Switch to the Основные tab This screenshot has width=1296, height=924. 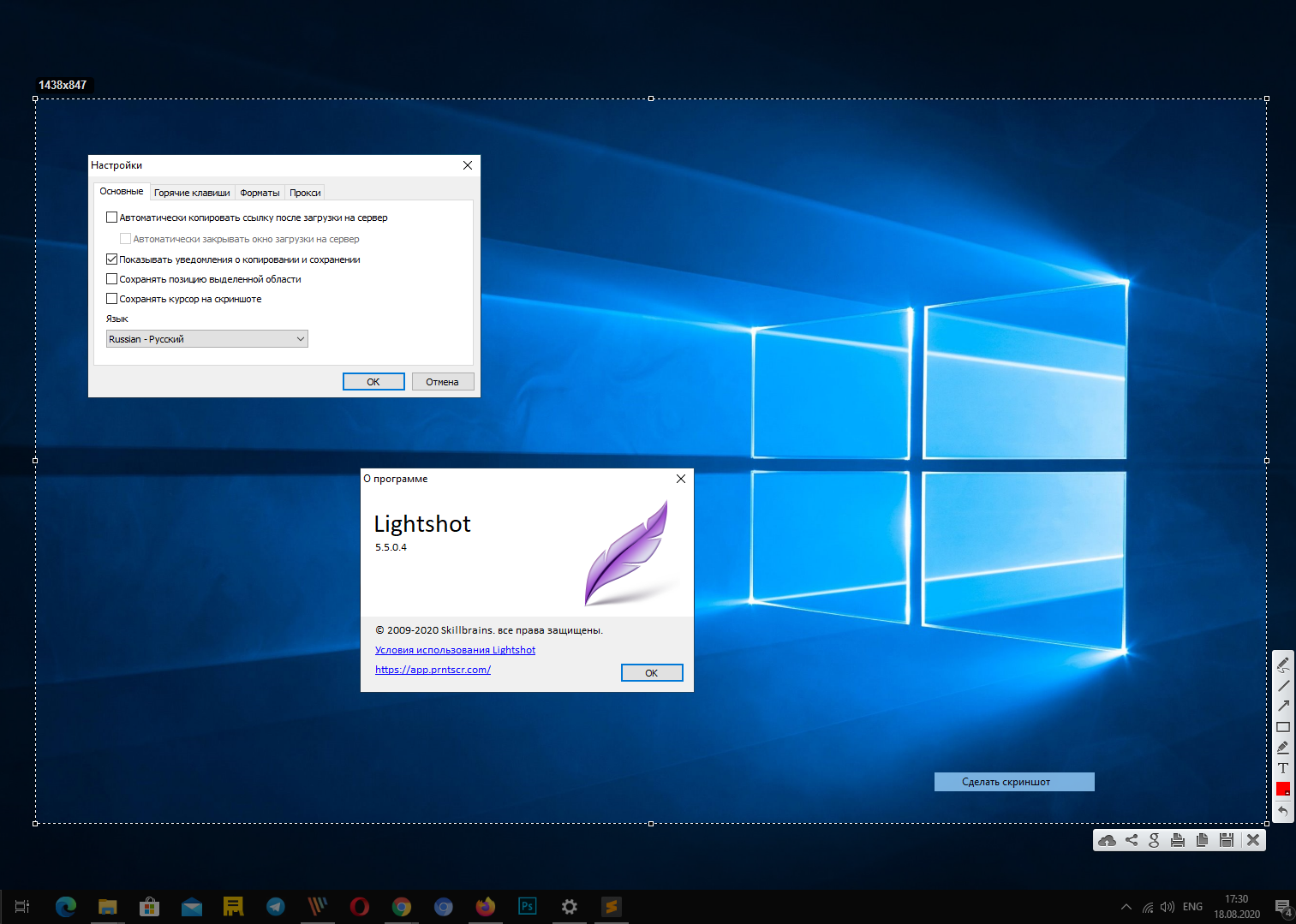122,191
